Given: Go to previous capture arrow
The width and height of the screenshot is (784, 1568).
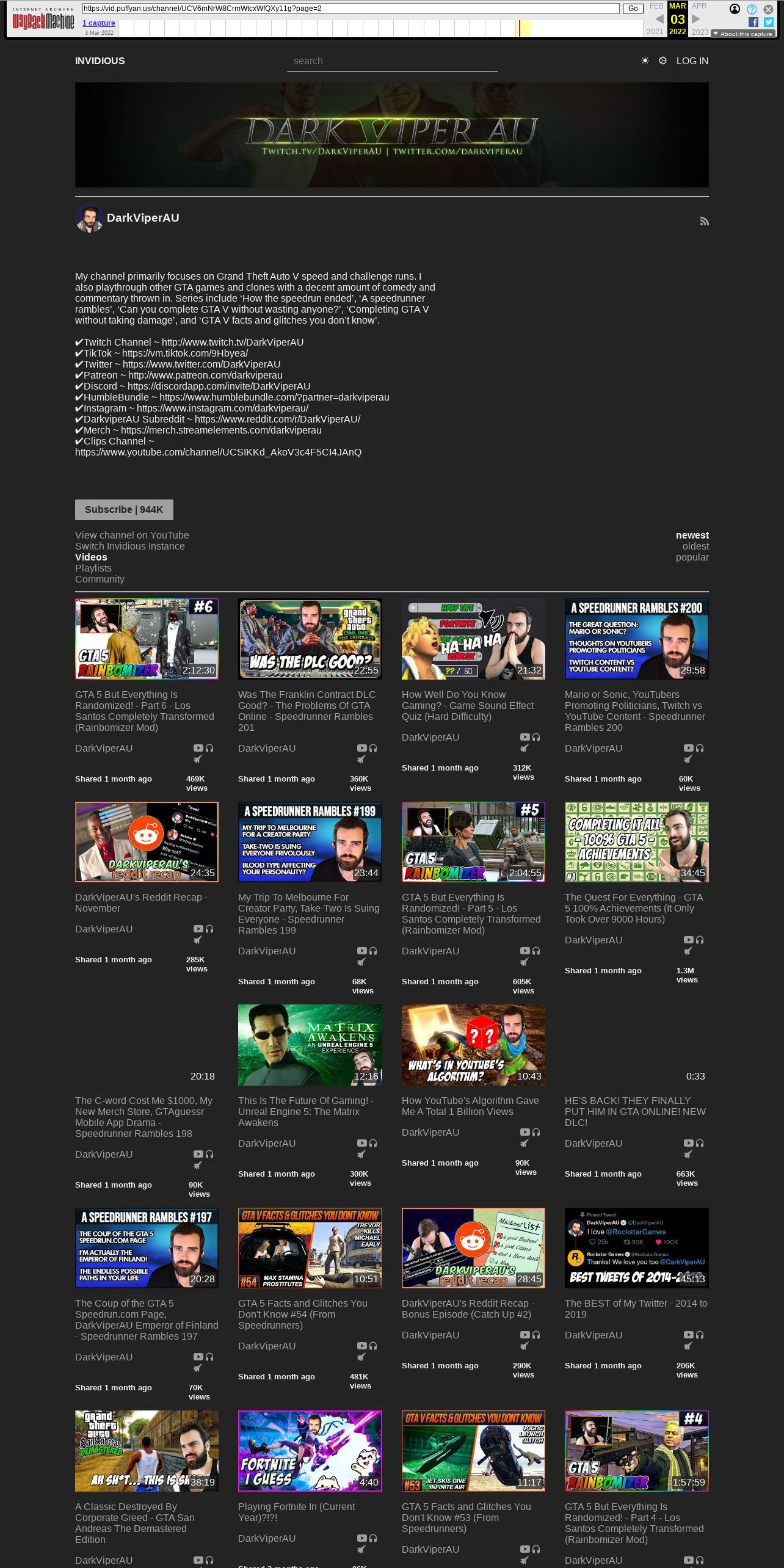Looking at the screenshot, I should tap(659, 19).
